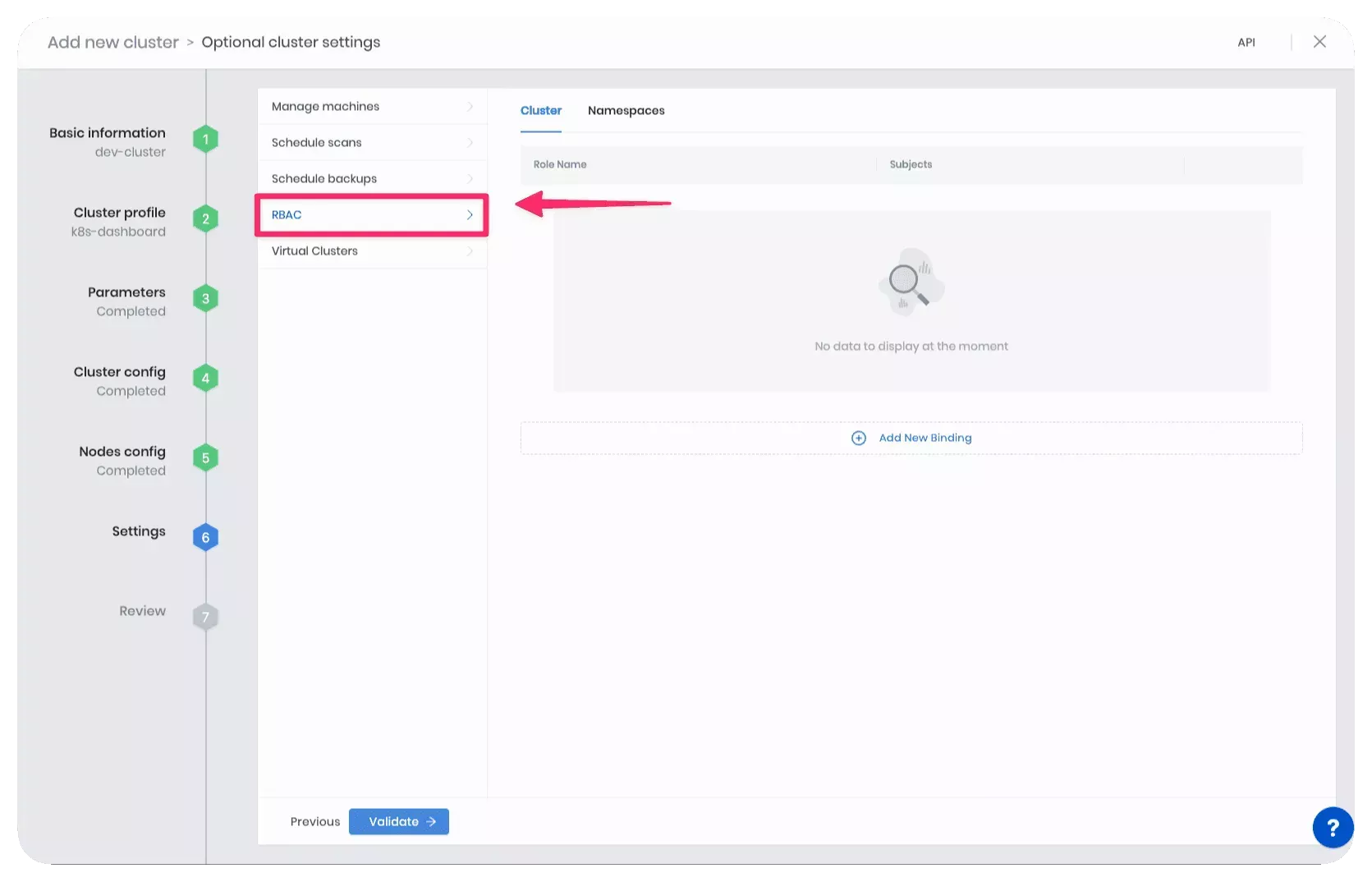This screenshot has width=1372, height=882.
Task: Click the help question mark icon
Action: pos(1333,828)
